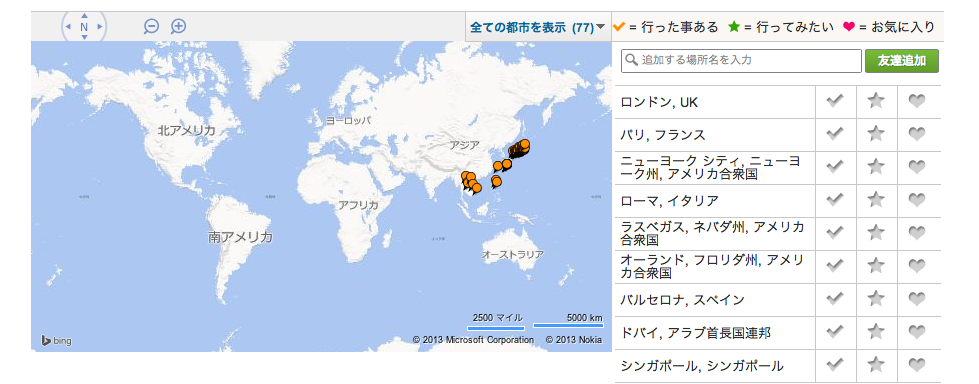979x384 pixels.
Task: Favorite パリ, フランス with heart
Action: pyautogui.click(x=917, y=134)
